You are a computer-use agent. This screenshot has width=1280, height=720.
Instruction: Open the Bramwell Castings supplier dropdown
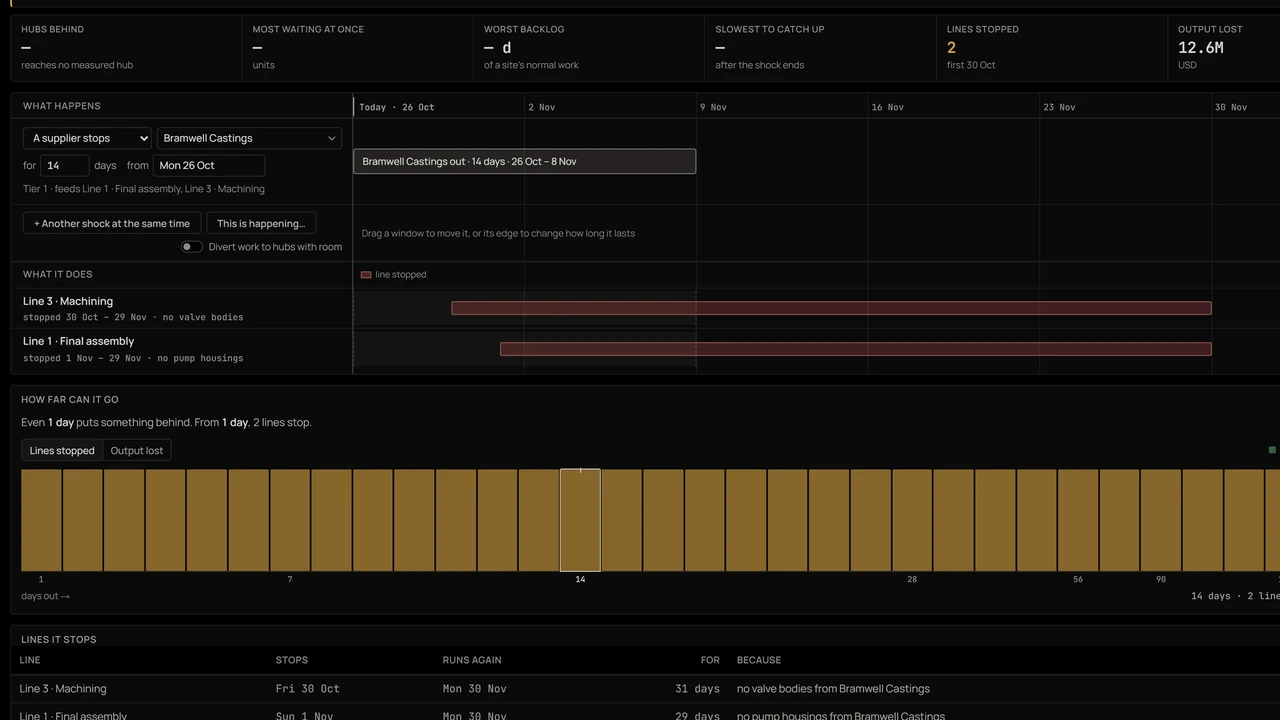pyautogui.click(x=249, y=138)
